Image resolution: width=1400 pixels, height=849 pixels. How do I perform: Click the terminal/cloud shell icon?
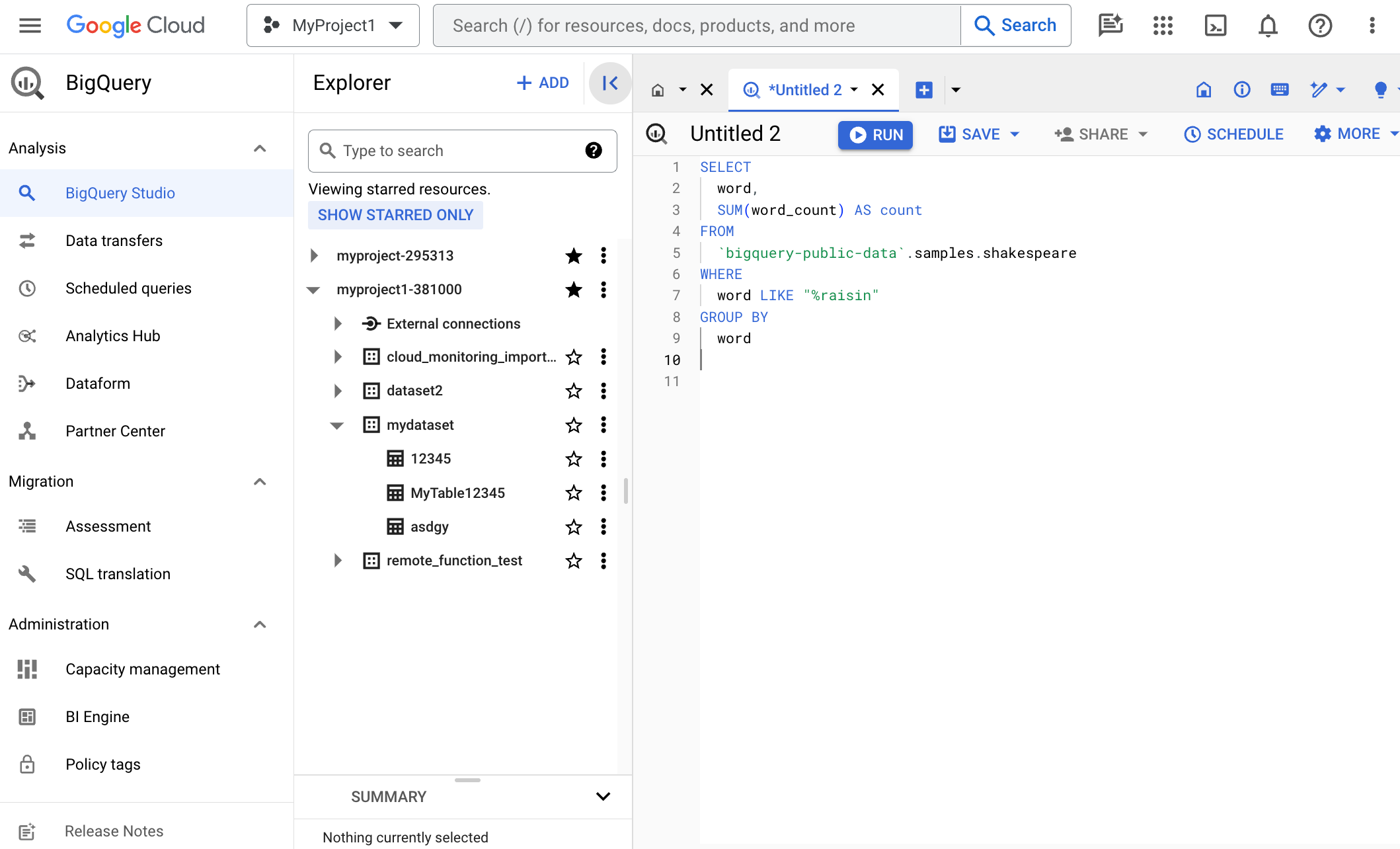tap(1215, 25)
